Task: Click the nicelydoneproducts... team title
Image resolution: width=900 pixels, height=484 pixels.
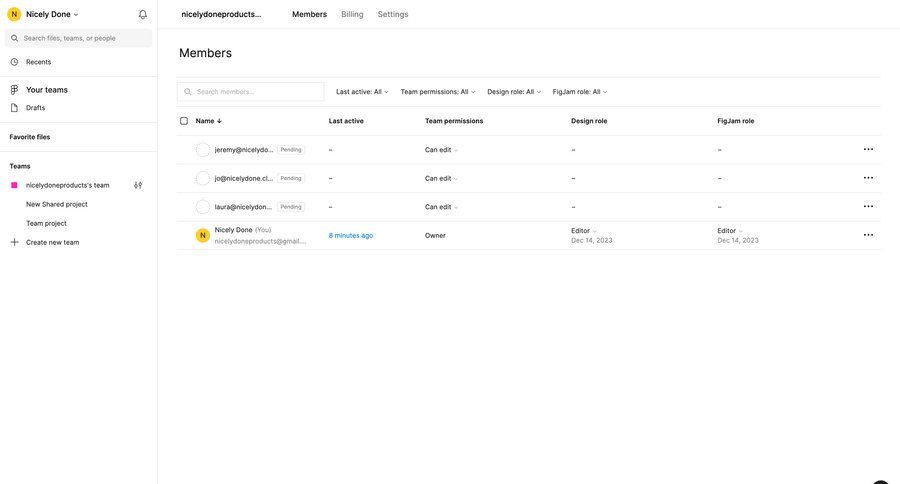Action: click(x=221, y=14)
